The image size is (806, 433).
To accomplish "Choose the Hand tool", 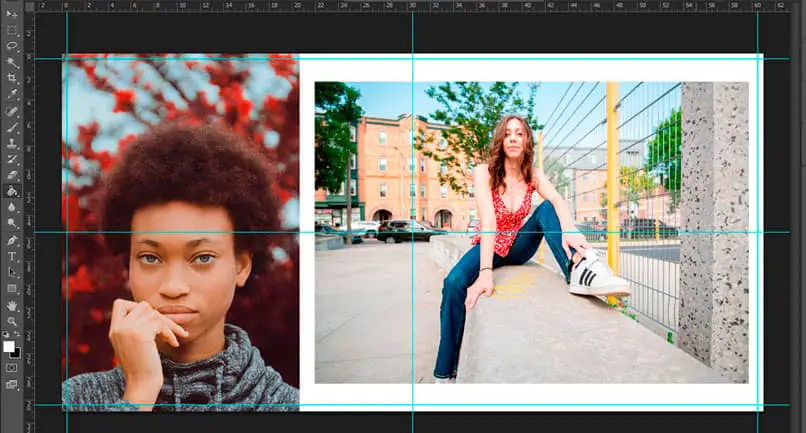I will [12, 305].
